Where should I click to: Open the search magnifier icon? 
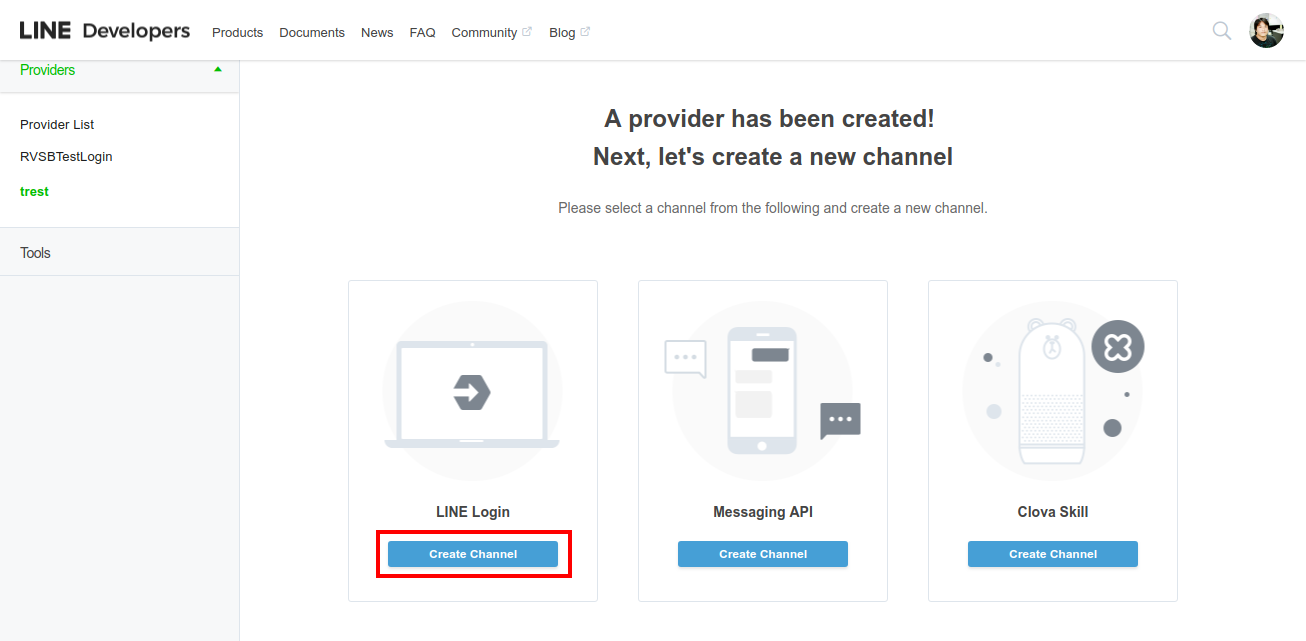tap(1222, 31)
